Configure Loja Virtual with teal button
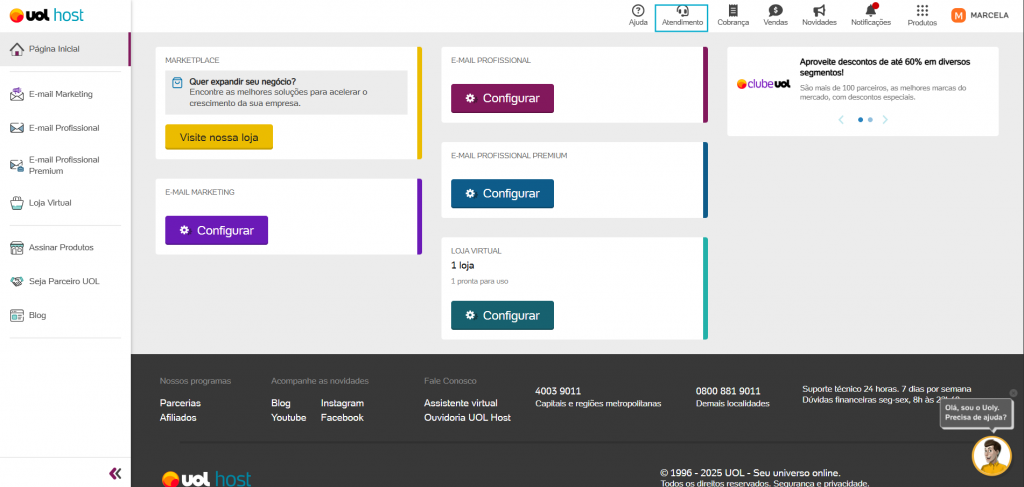1024x487 pixels. pos(502,315)
